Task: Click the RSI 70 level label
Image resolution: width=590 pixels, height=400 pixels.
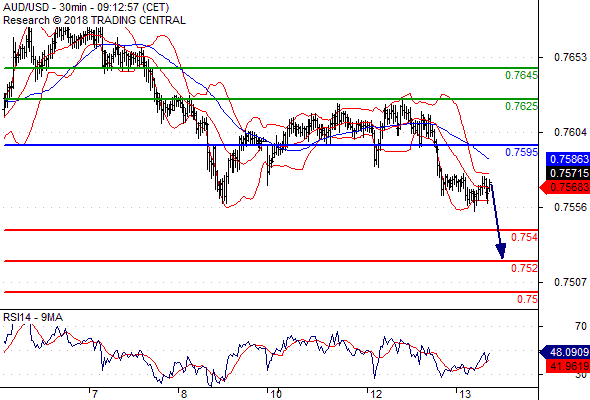Action: [581, 326]
